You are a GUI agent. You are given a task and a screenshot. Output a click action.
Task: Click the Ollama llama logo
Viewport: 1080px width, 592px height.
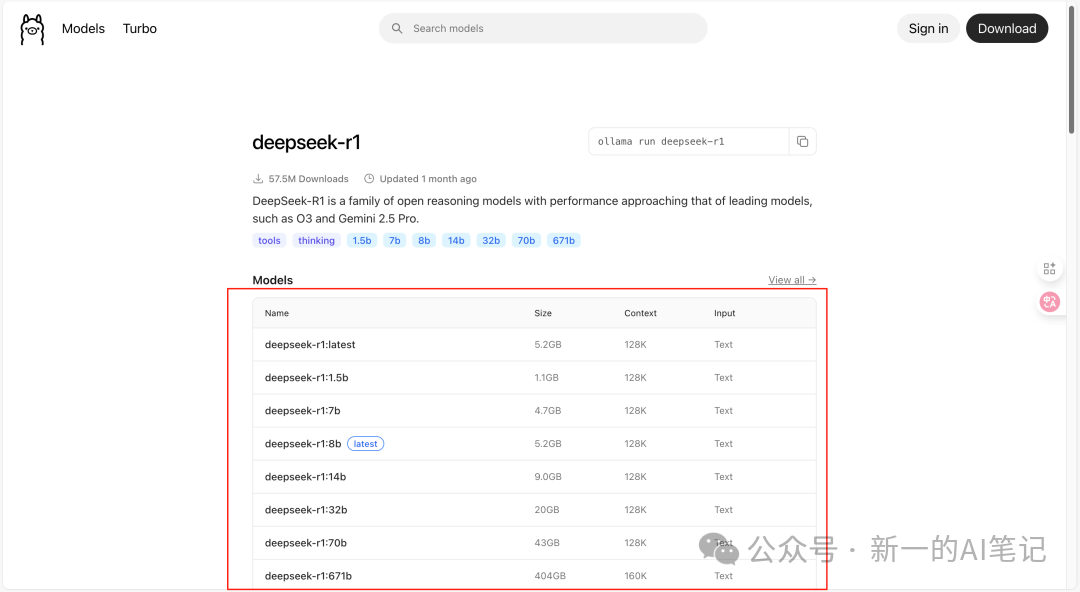point(32,29)
